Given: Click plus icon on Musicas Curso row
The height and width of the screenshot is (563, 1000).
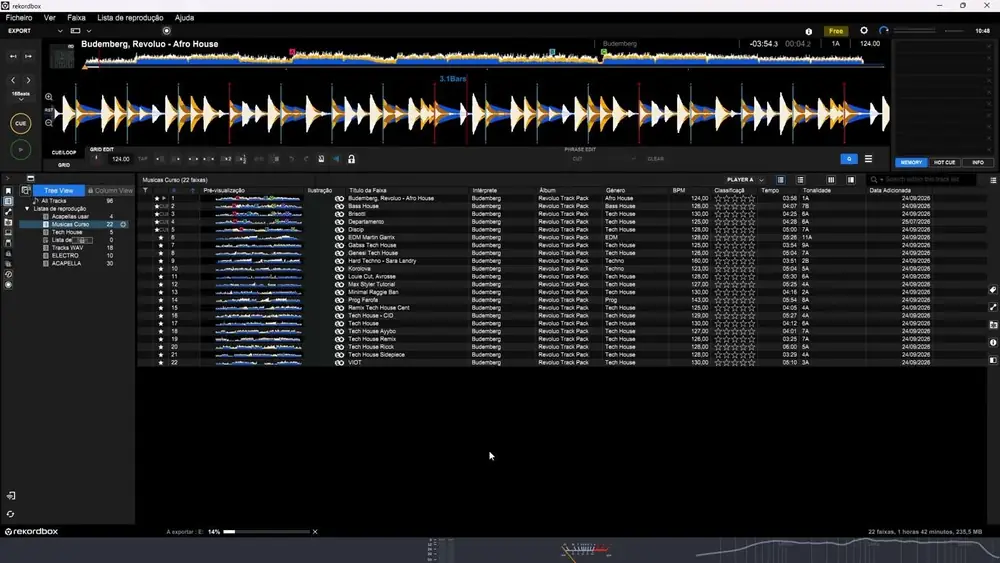Looking at the screenshot, I should (x=123, y=224).
